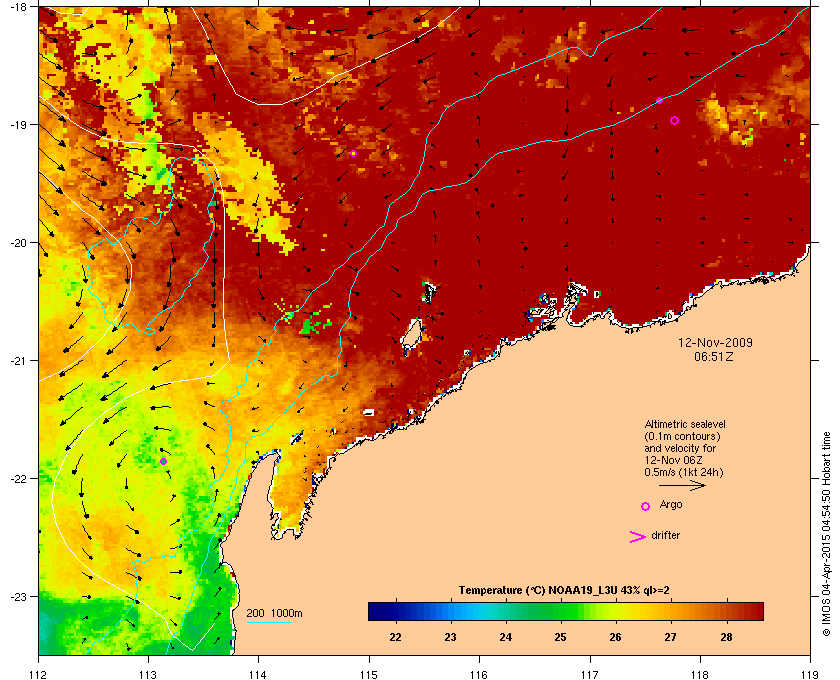840x680 pixels.
Task: Click the colorbar value 26
Action: [616, 637]
